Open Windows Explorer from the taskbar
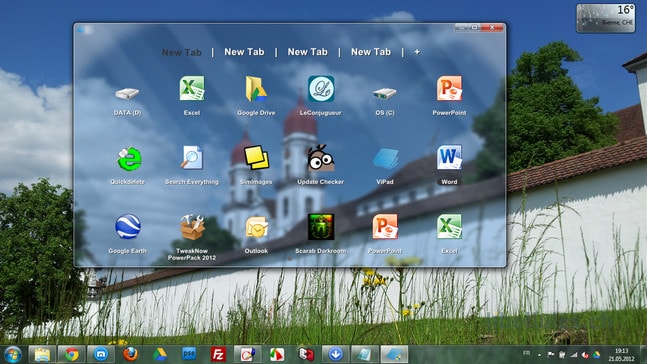647x364 pixels. click(42, 355)
